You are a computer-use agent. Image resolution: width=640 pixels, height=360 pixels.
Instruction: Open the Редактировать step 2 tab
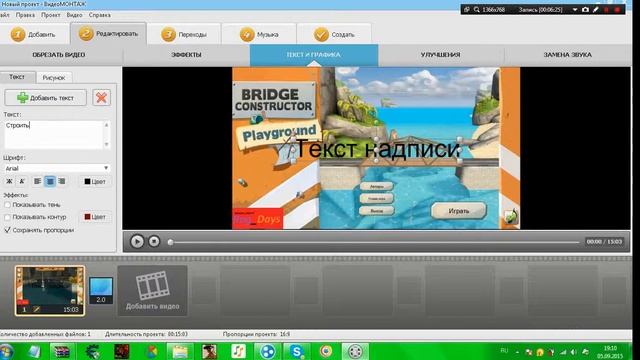click(108, 33)
